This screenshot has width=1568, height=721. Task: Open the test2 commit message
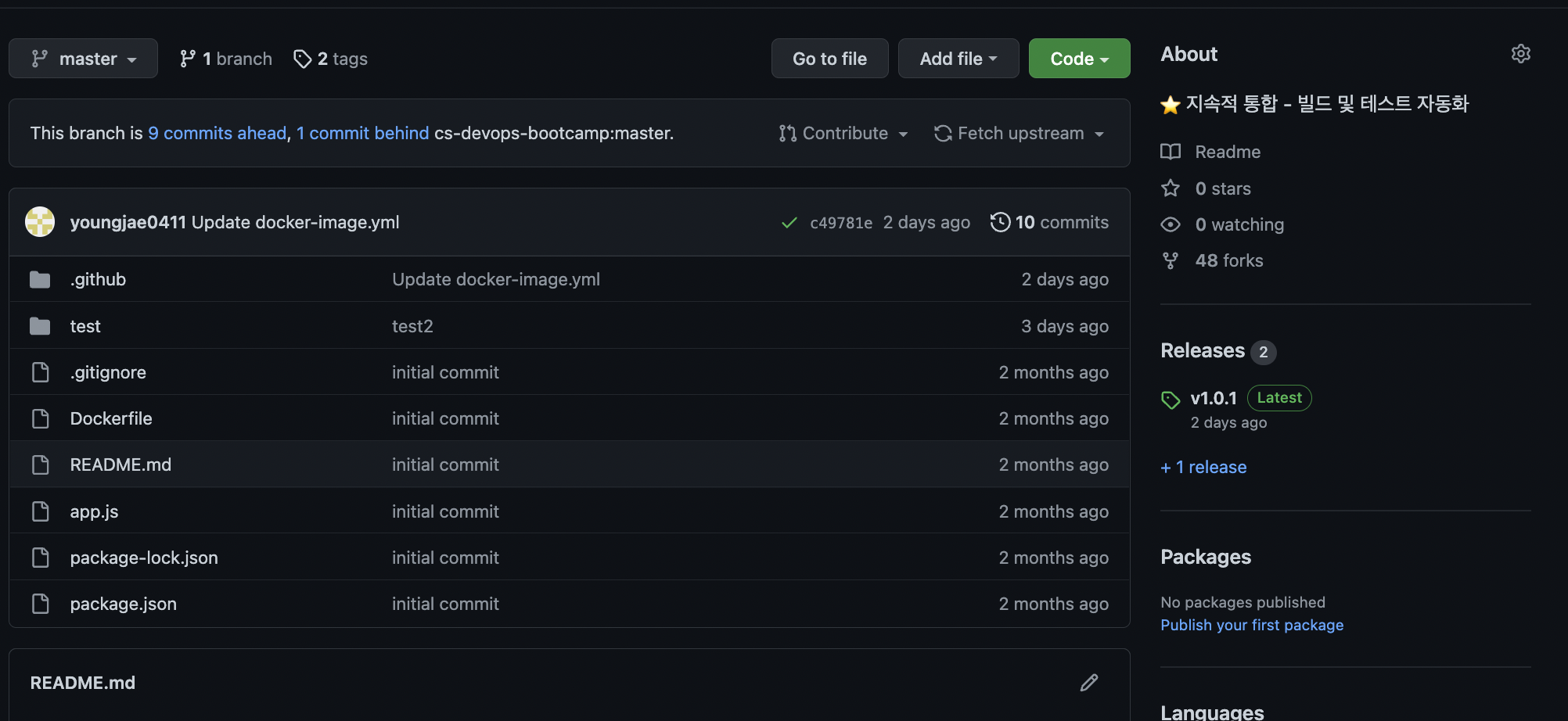(412, 326)
